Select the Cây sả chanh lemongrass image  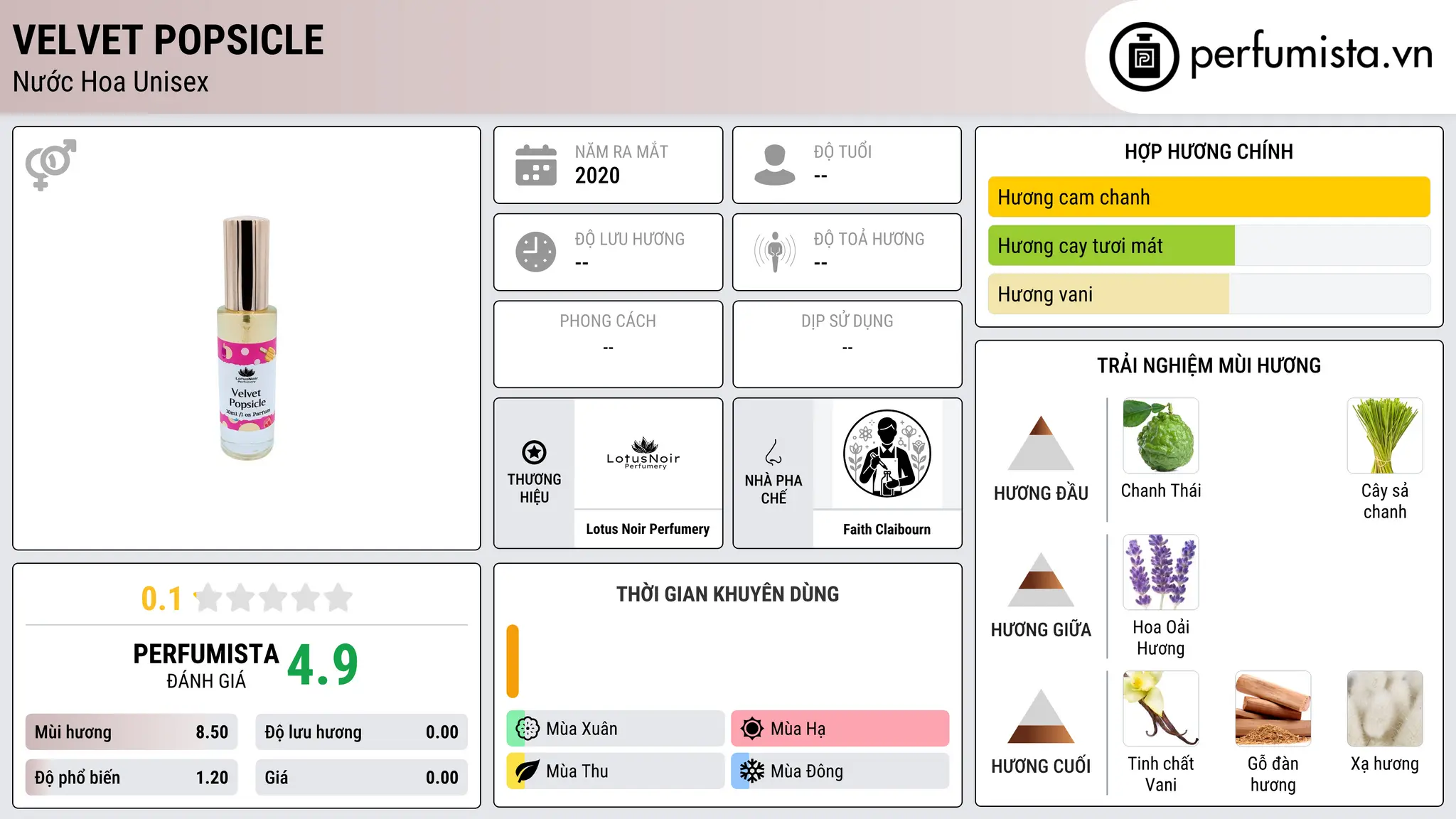(x=1385, y=436)
